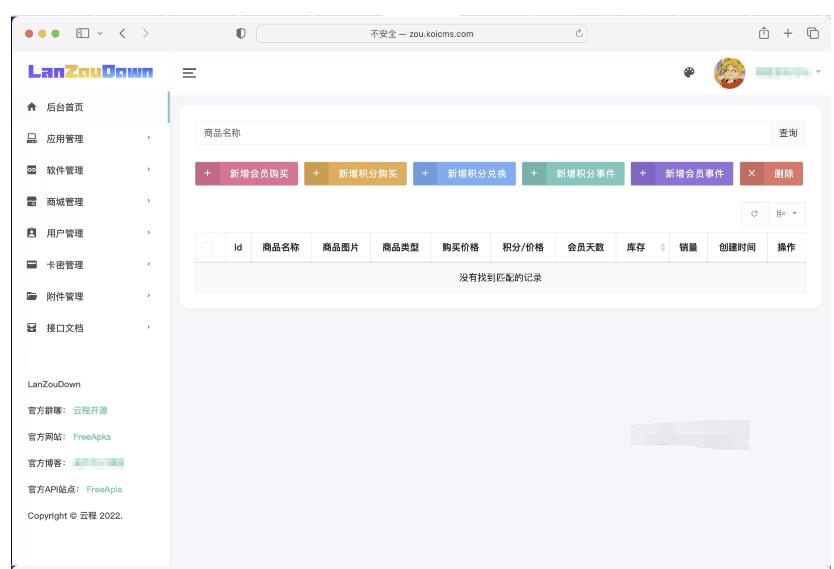Click Safari privacy shield icon
Screen dimensions: 834x569
241,33
